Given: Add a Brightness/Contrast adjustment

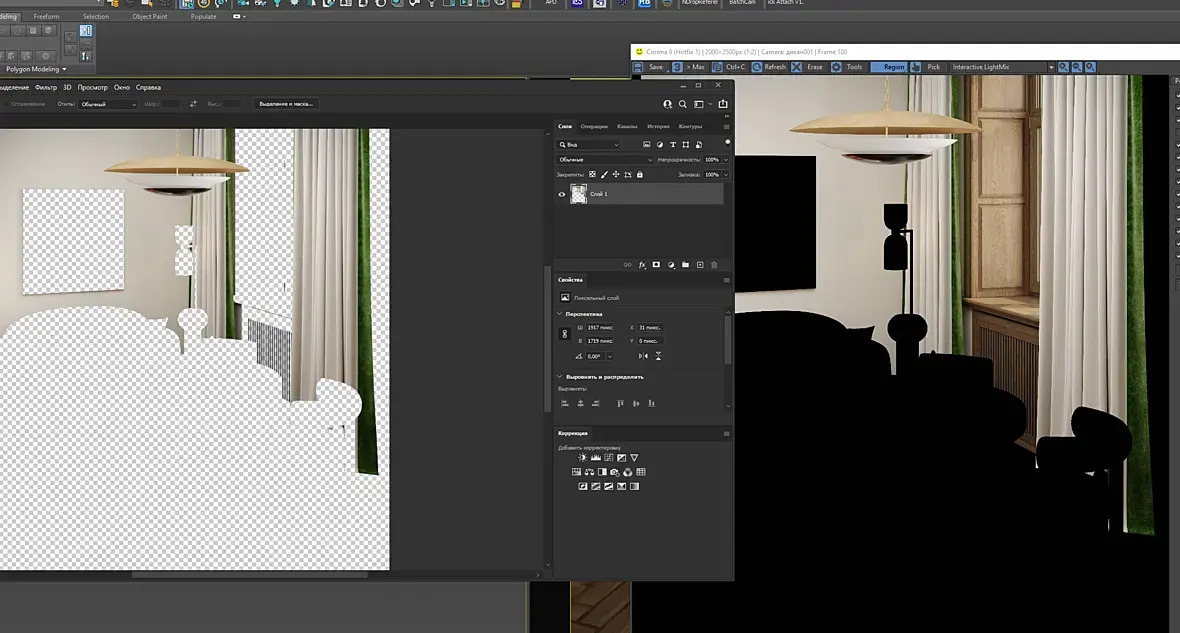Looking at the screenshot, I should click(582, 458).
